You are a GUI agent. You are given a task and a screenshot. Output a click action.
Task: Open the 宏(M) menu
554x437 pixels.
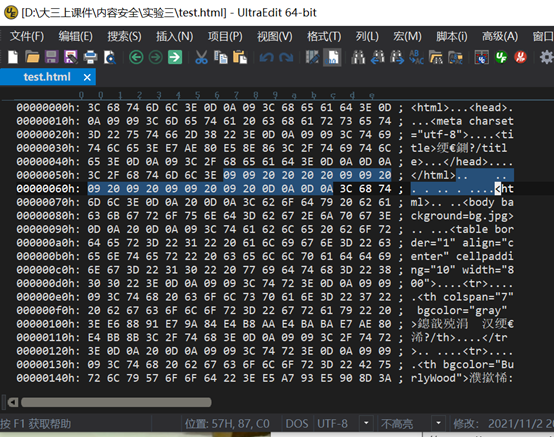(407, 36)
